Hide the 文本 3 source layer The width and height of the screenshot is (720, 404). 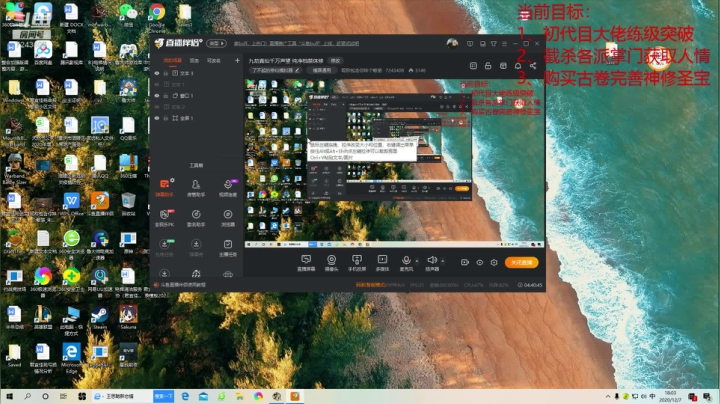click(157, 73)
